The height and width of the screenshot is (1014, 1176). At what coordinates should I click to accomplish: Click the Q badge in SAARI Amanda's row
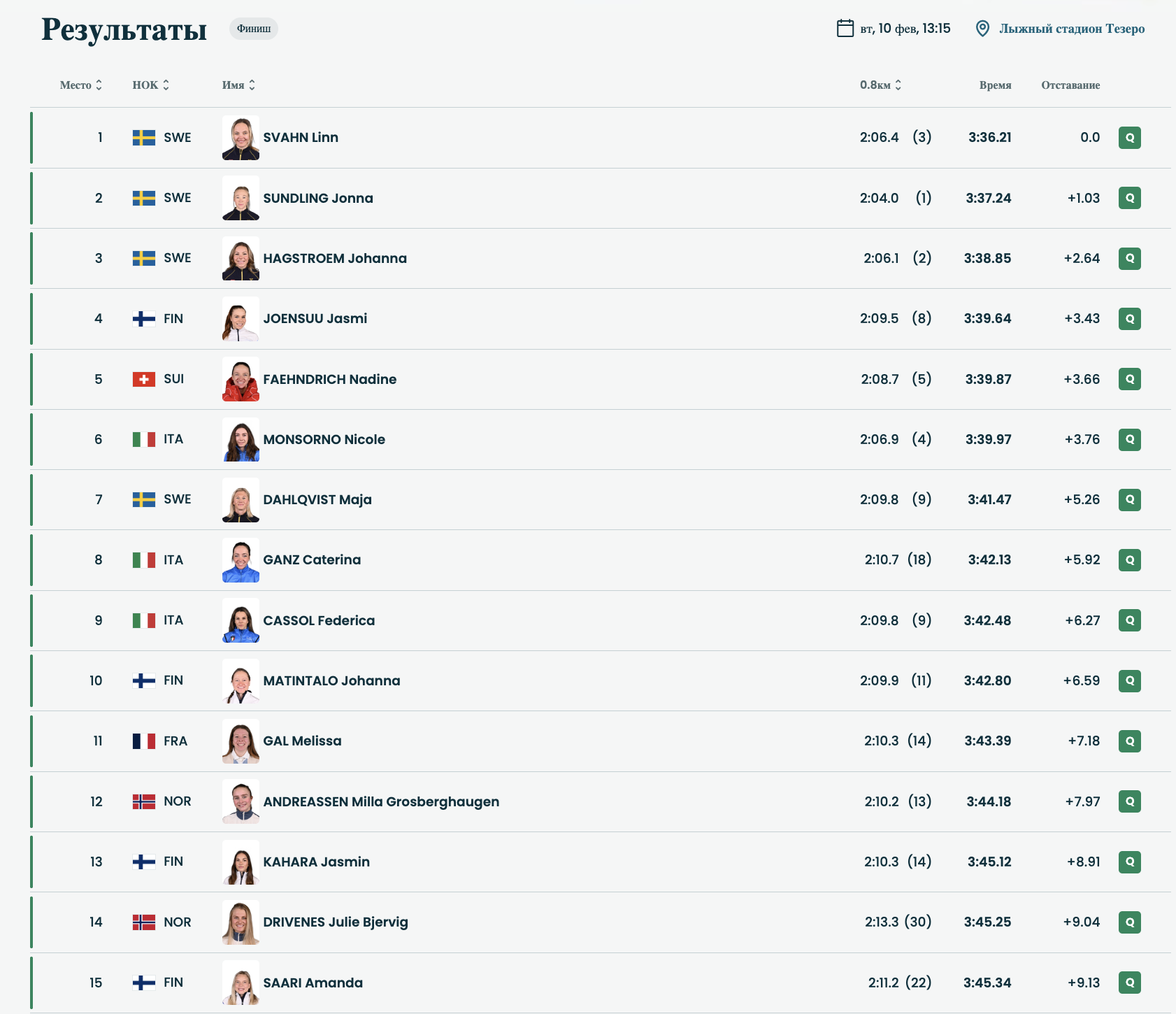pyautogui.click(x=1129, y=983)
